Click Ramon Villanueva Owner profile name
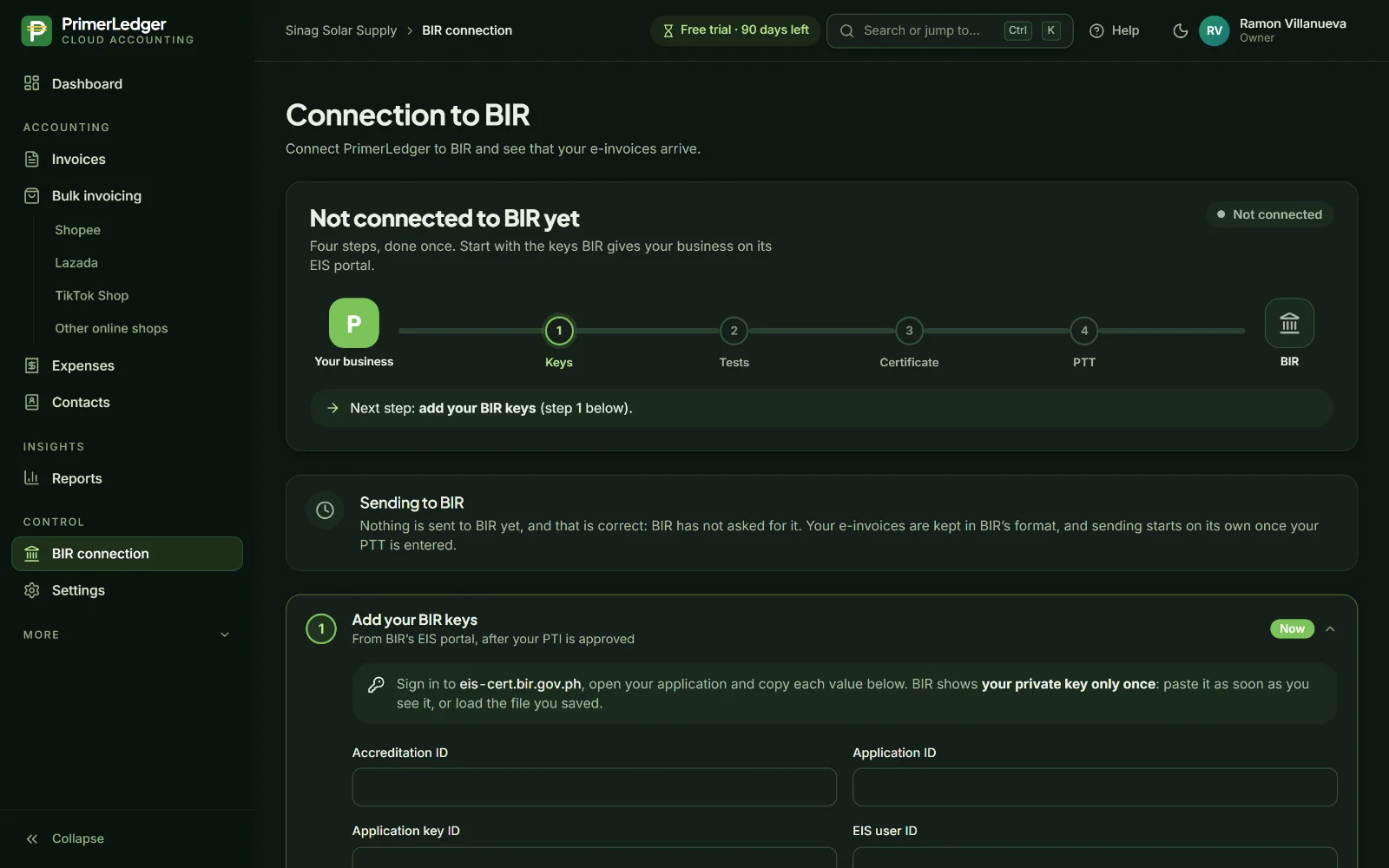The height and width of the screenshot is (868, 1389). 1293,30
